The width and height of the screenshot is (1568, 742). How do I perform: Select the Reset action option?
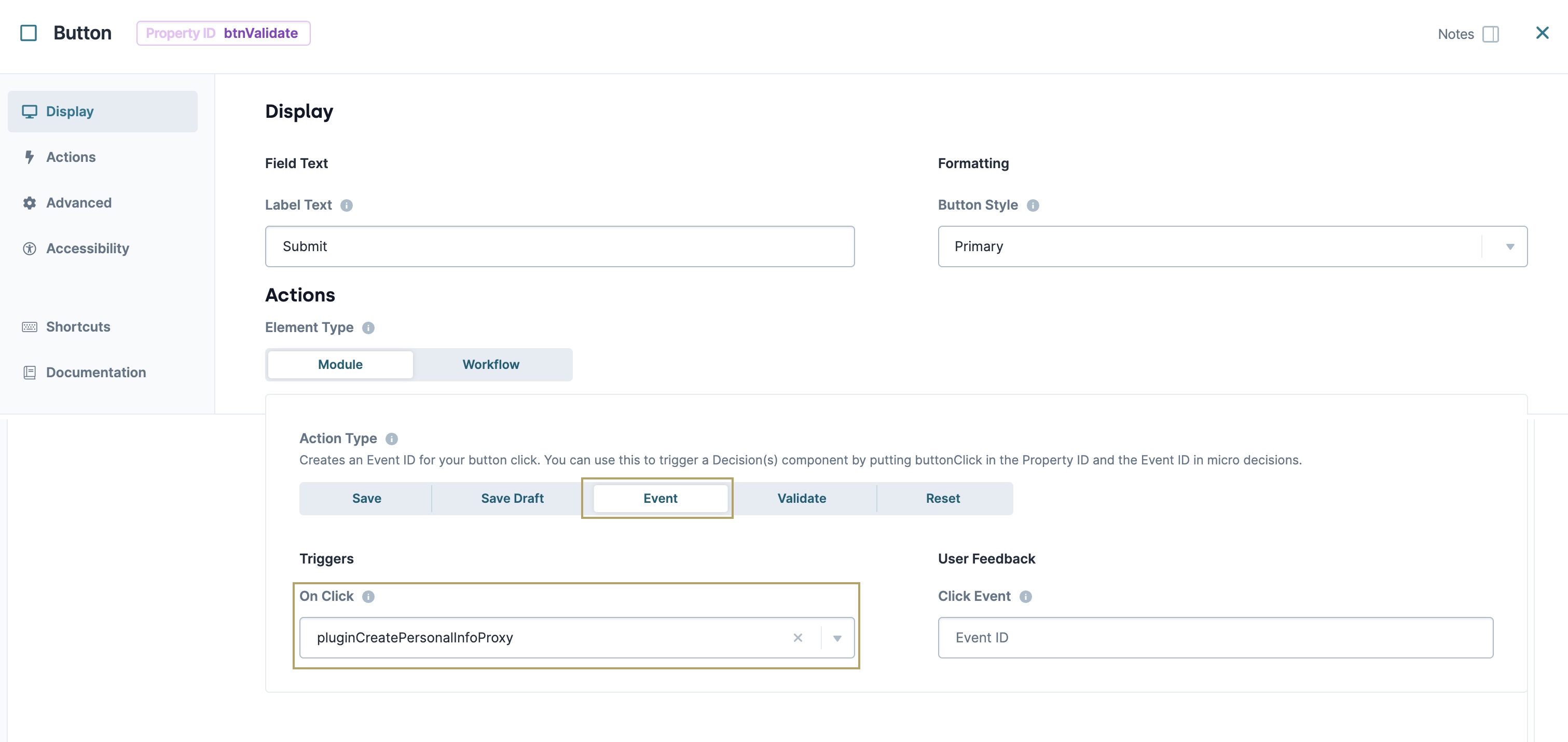943,498
